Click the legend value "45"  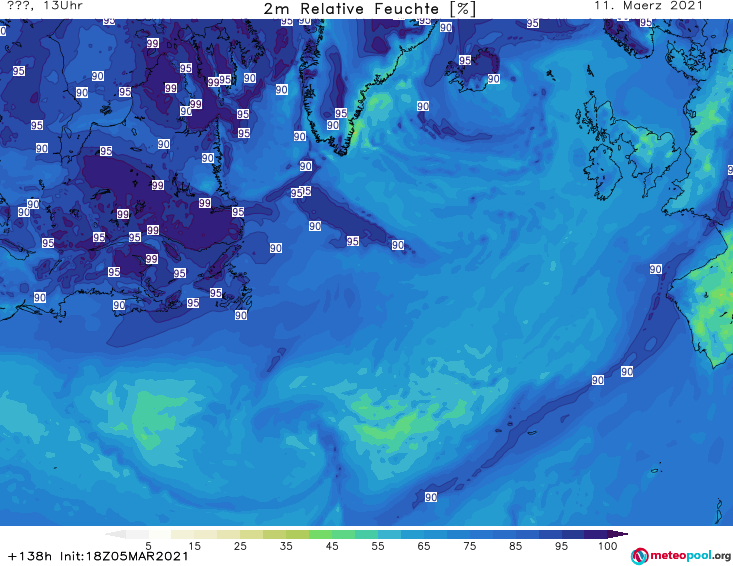[x=331, y=546]
